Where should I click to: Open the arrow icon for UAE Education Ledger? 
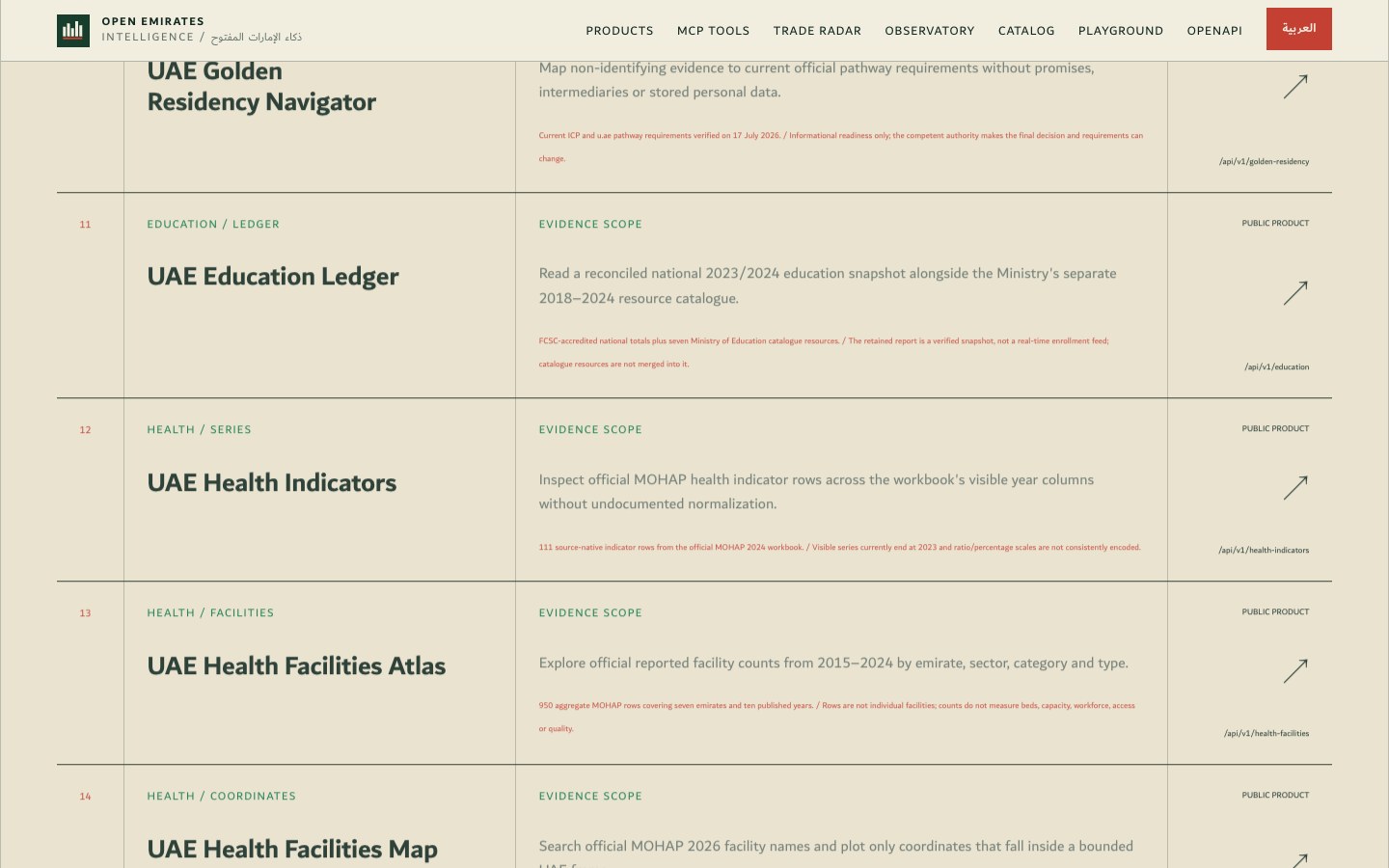[1295, 293]
